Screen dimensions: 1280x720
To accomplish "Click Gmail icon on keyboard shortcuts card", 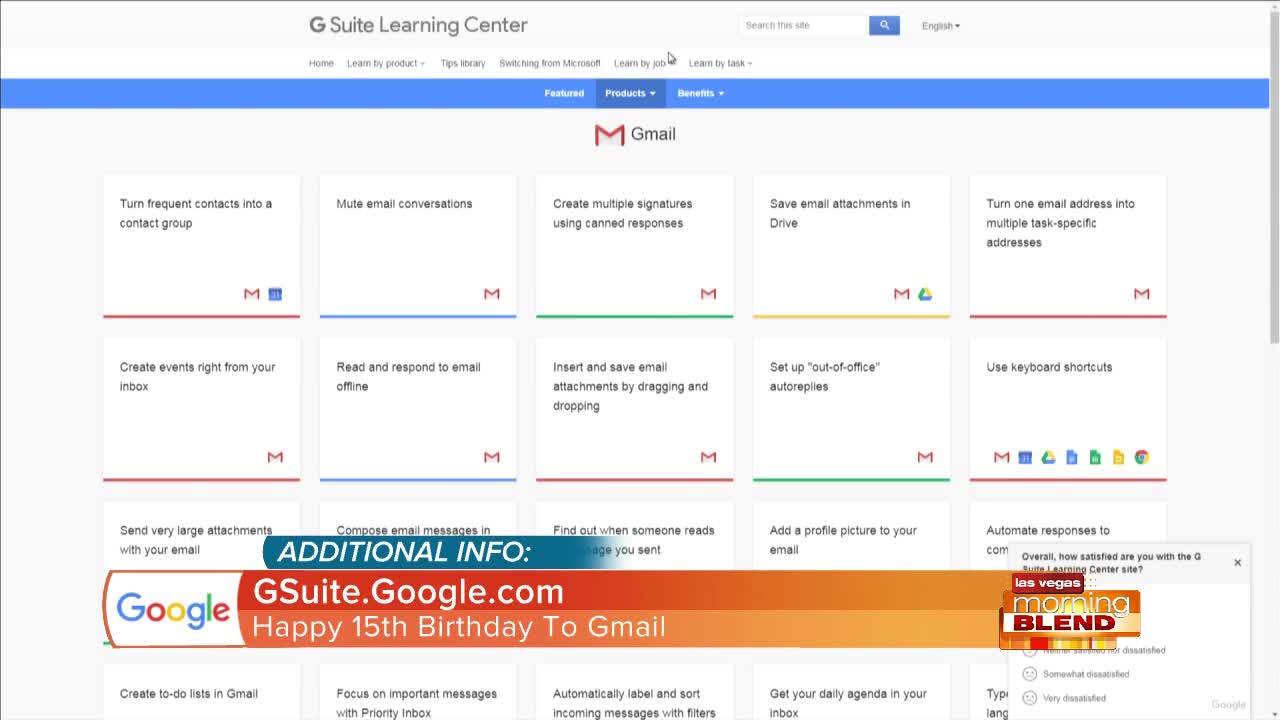I will [x=1002, y=457].
